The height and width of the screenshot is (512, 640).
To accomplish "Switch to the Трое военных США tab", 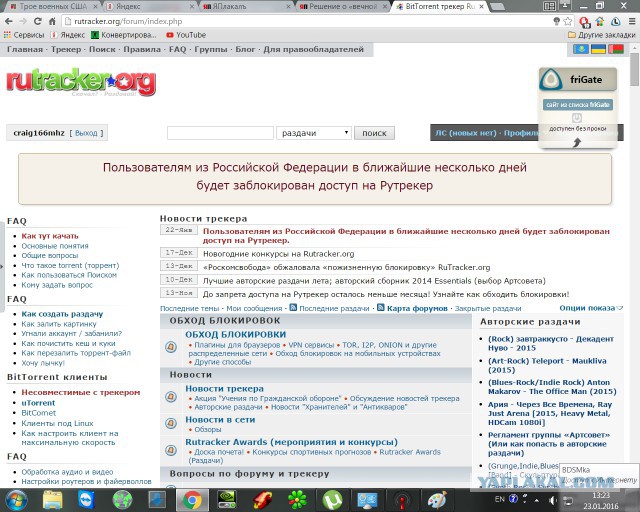I will 53,7.
